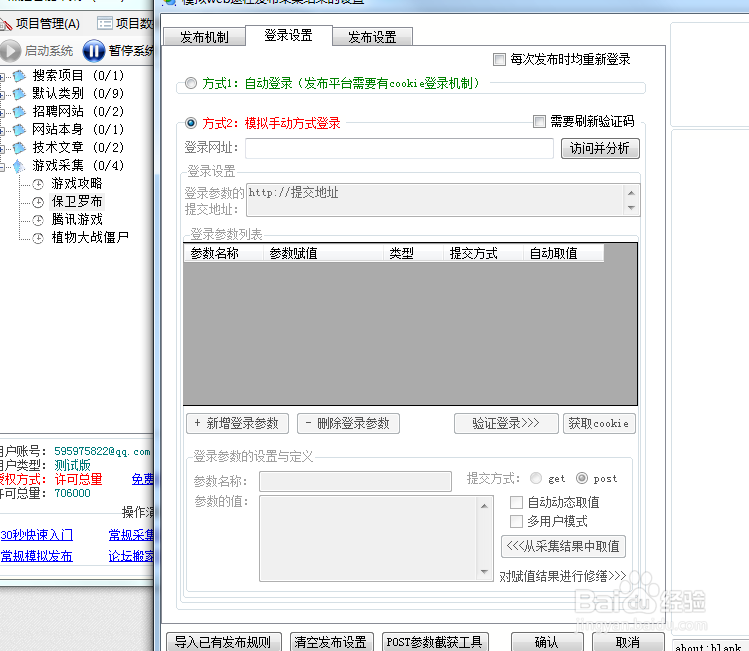
Task: Tick the 需要刷新验证码 checkbox
Action: coord(539,121)
